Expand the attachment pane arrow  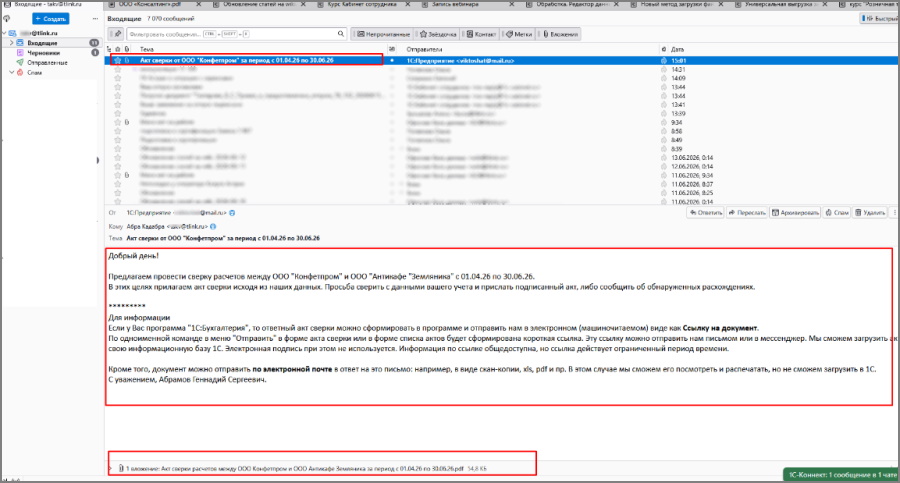tap(111, 469)
